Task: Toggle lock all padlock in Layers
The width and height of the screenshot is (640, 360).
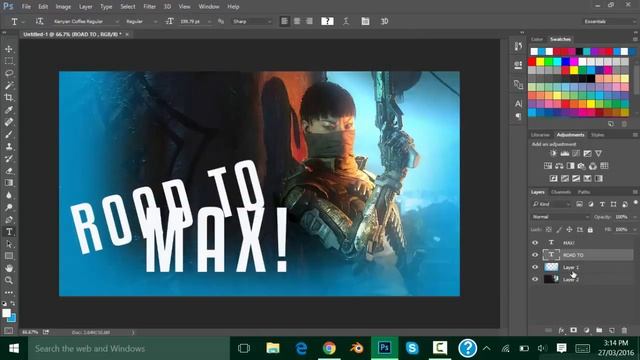Action: point(590,230)
